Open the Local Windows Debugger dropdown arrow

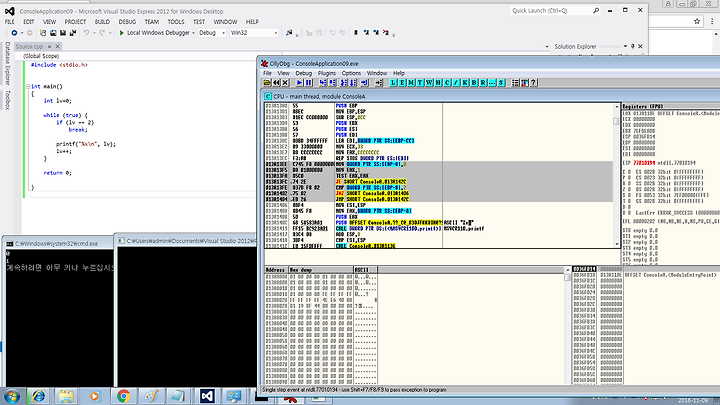click(193, 33)
